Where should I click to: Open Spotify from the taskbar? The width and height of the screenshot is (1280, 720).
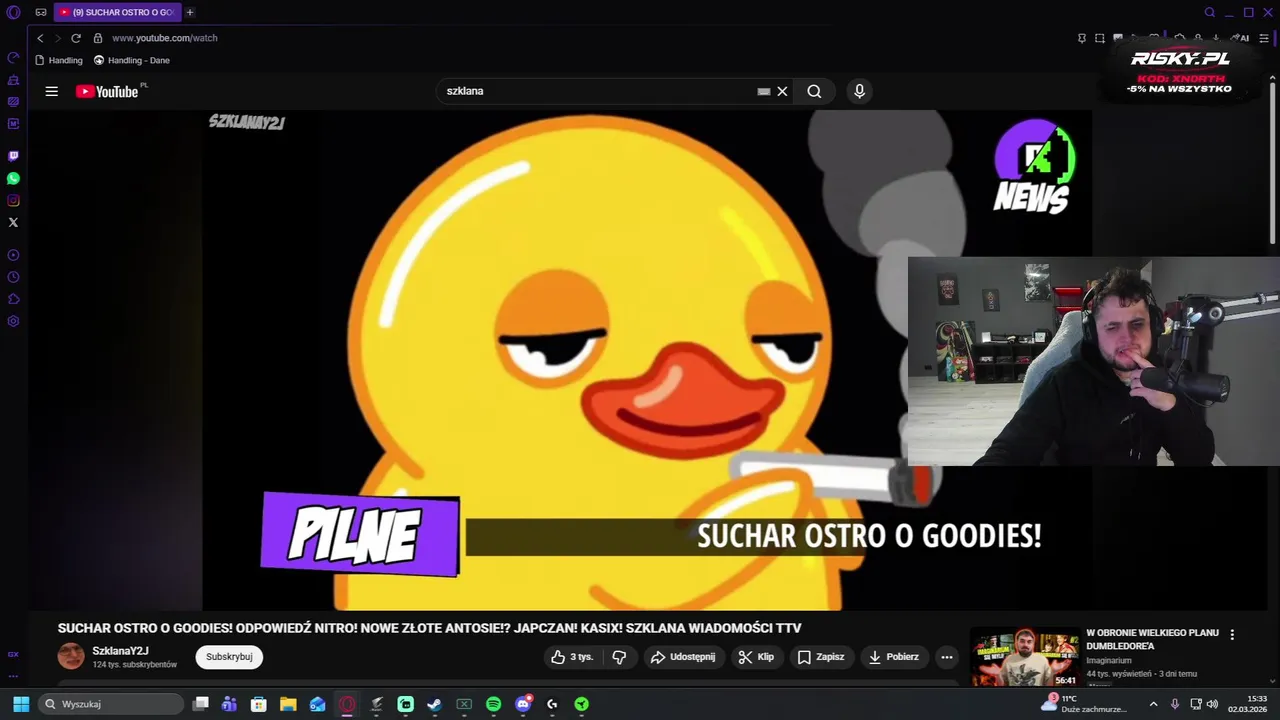[493, 704]
